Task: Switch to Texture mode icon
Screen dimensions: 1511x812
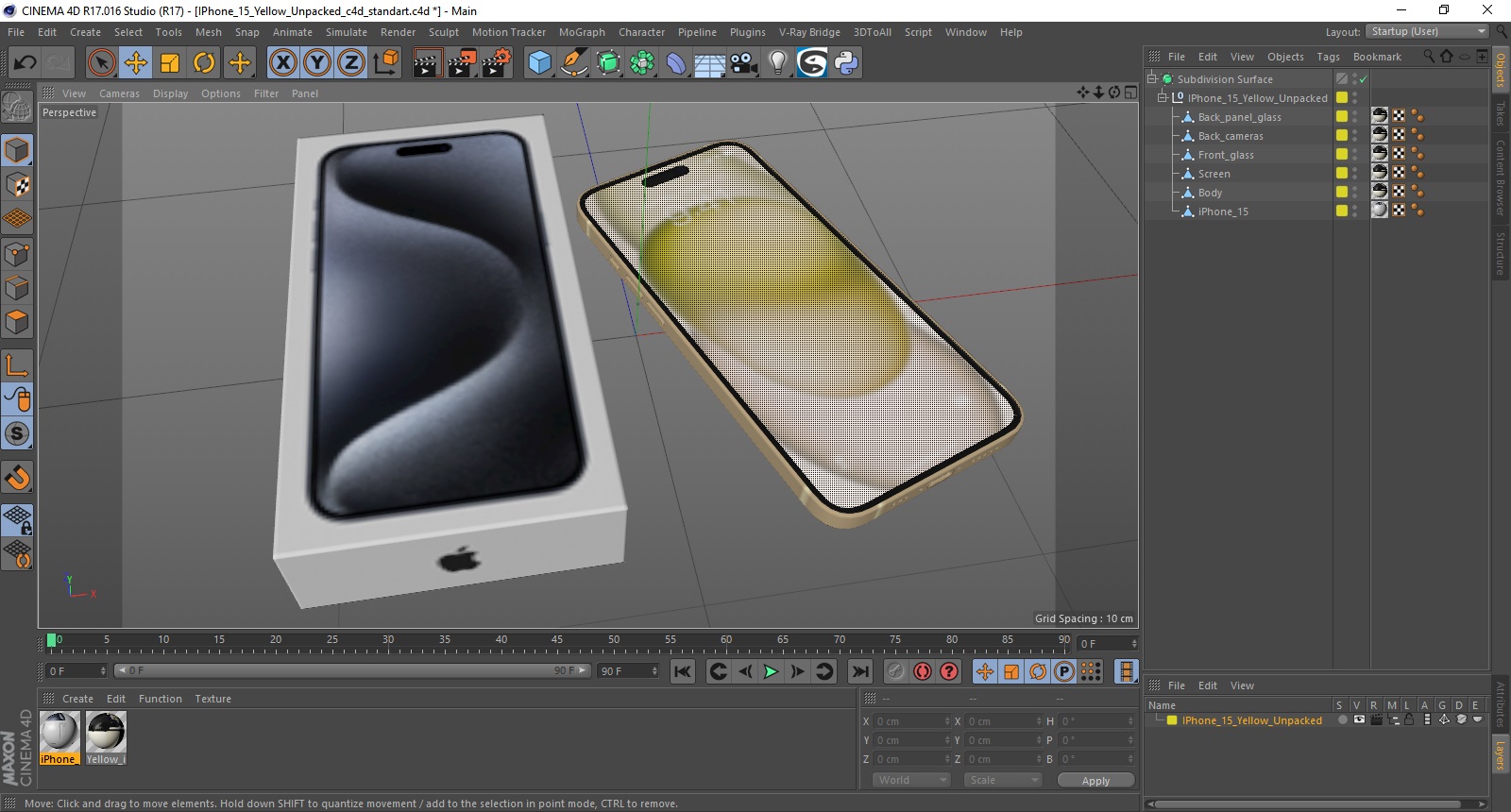Action: [17, 185]
